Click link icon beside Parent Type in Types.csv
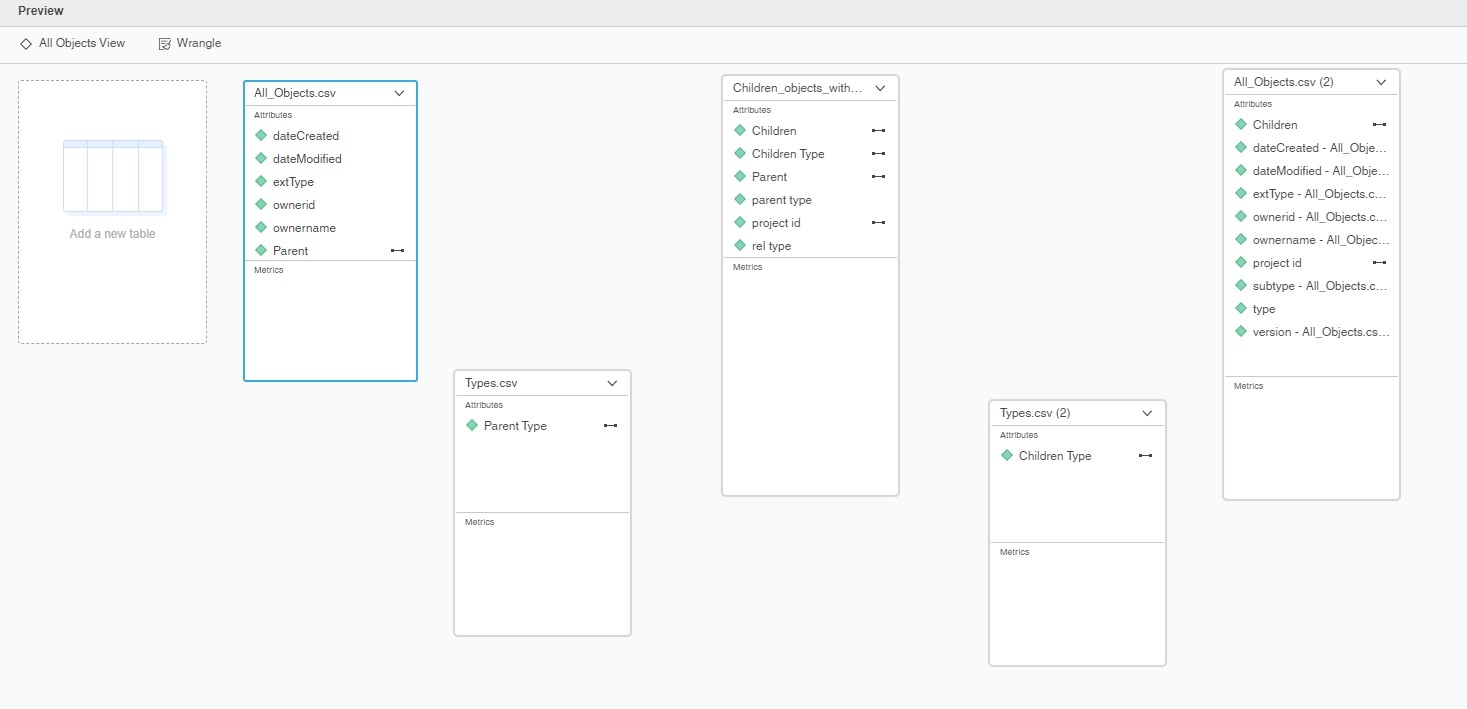 (610, 426)
